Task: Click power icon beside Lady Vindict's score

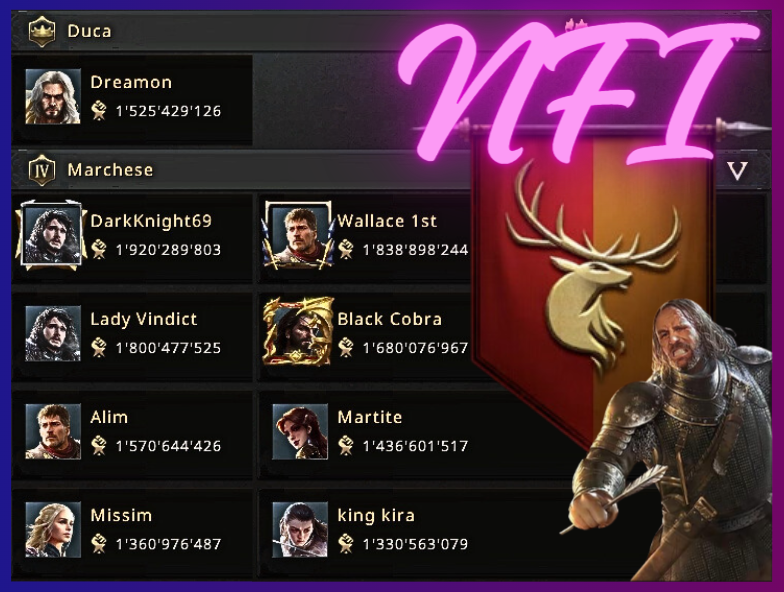Action: (99, 347)
